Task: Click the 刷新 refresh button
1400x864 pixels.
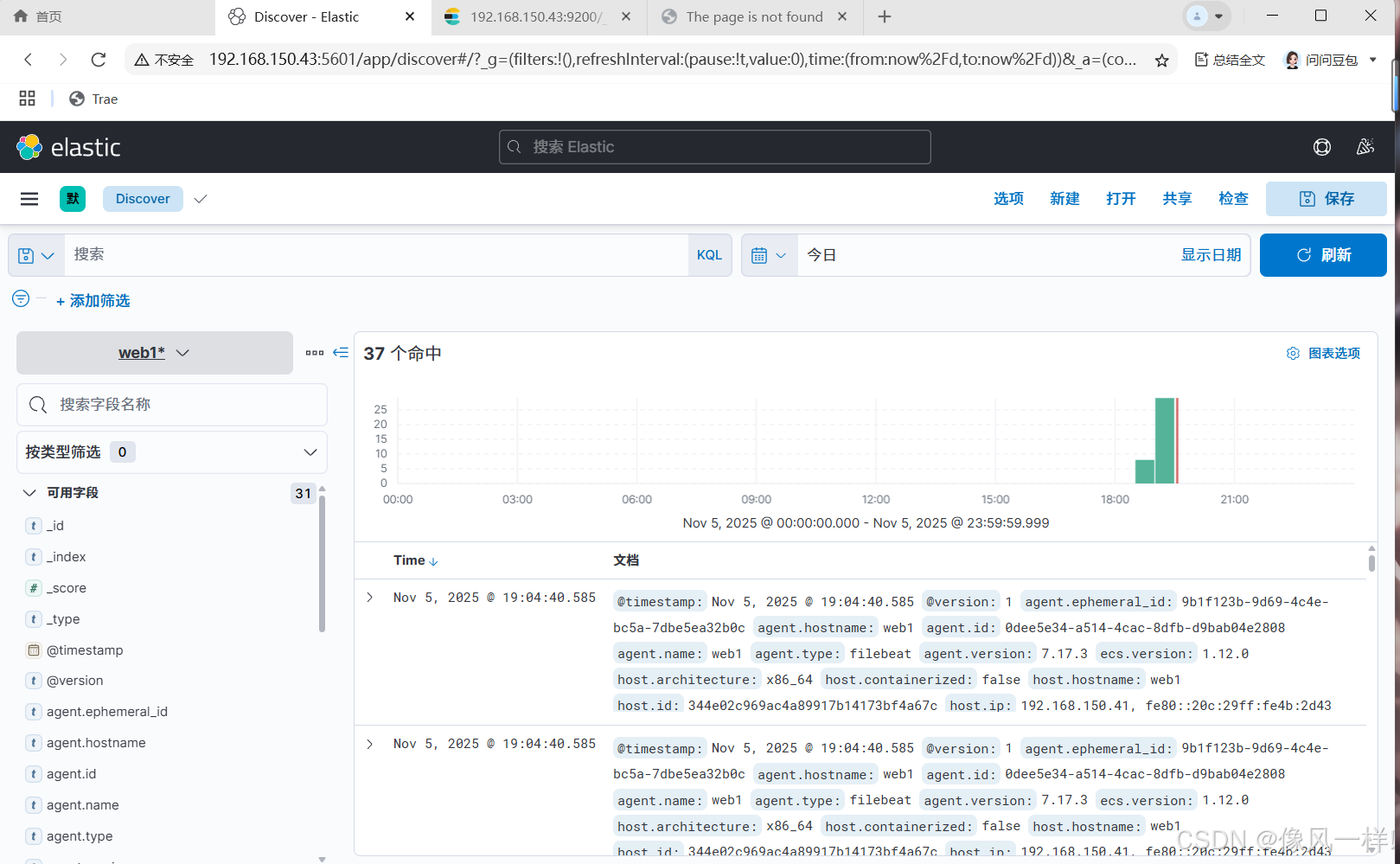Action: tap(1323, 255)
